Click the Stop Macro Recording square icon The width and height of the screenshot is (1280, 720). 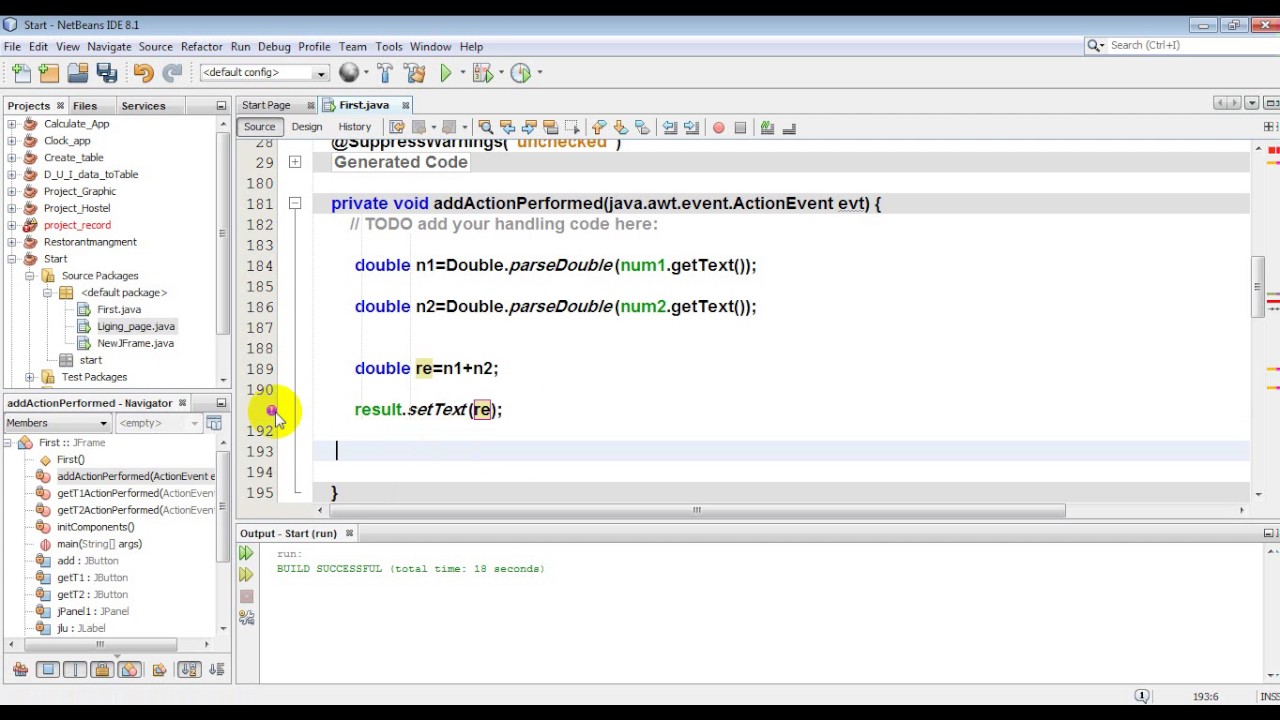tap(740, 127)
